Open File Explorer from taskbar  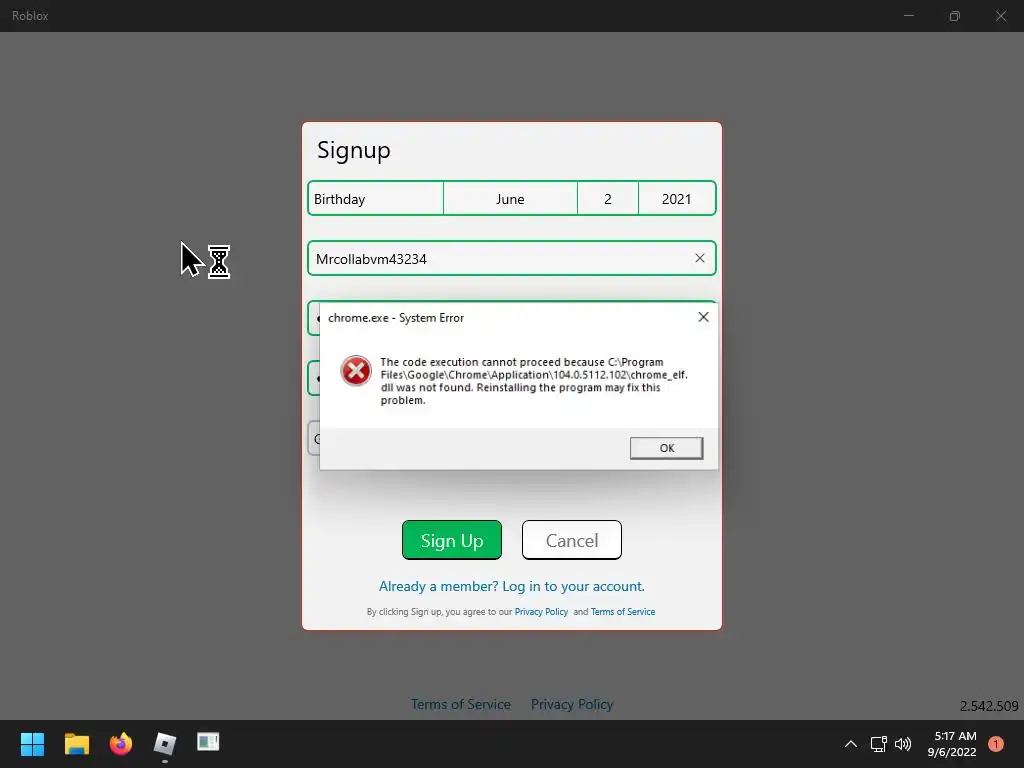click(76, 743)
